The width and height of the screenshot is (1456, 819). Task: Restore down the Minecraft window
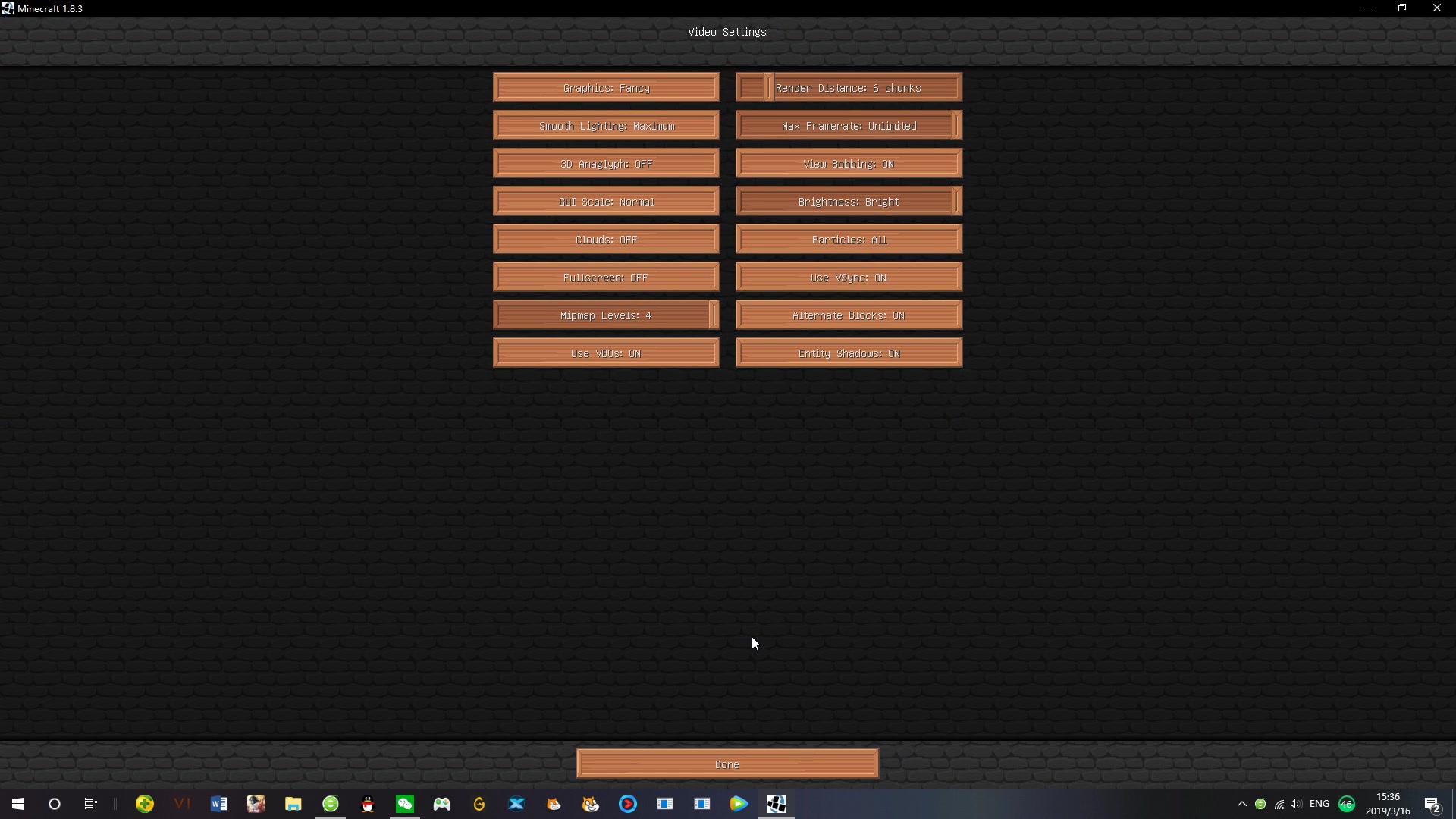[1402, 8]
